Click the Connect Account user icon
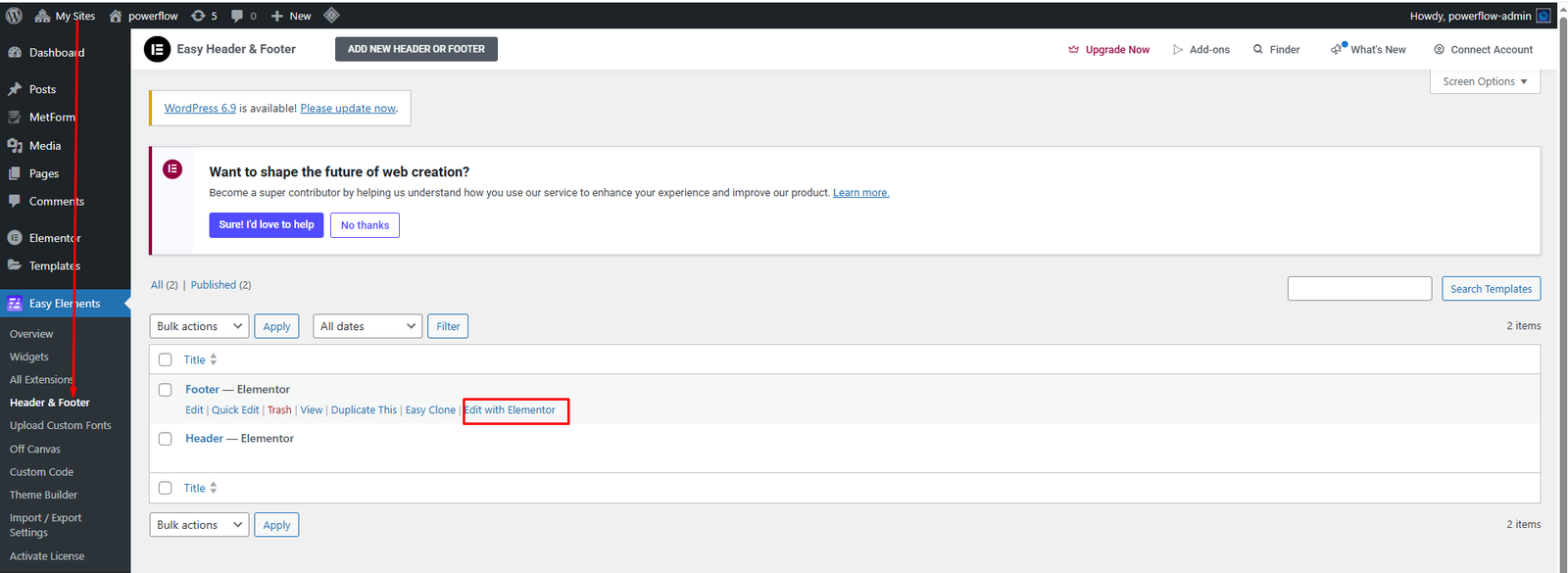 coord(1439,49)
